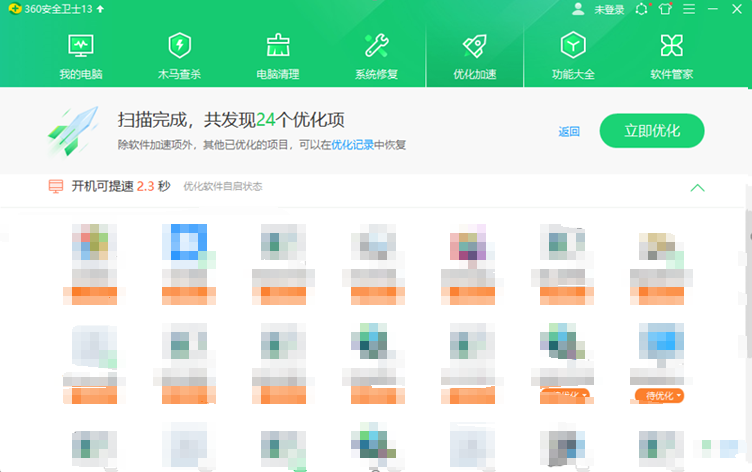
Task: Open the 优化记录 link
Action: click(x=352, y=145)
